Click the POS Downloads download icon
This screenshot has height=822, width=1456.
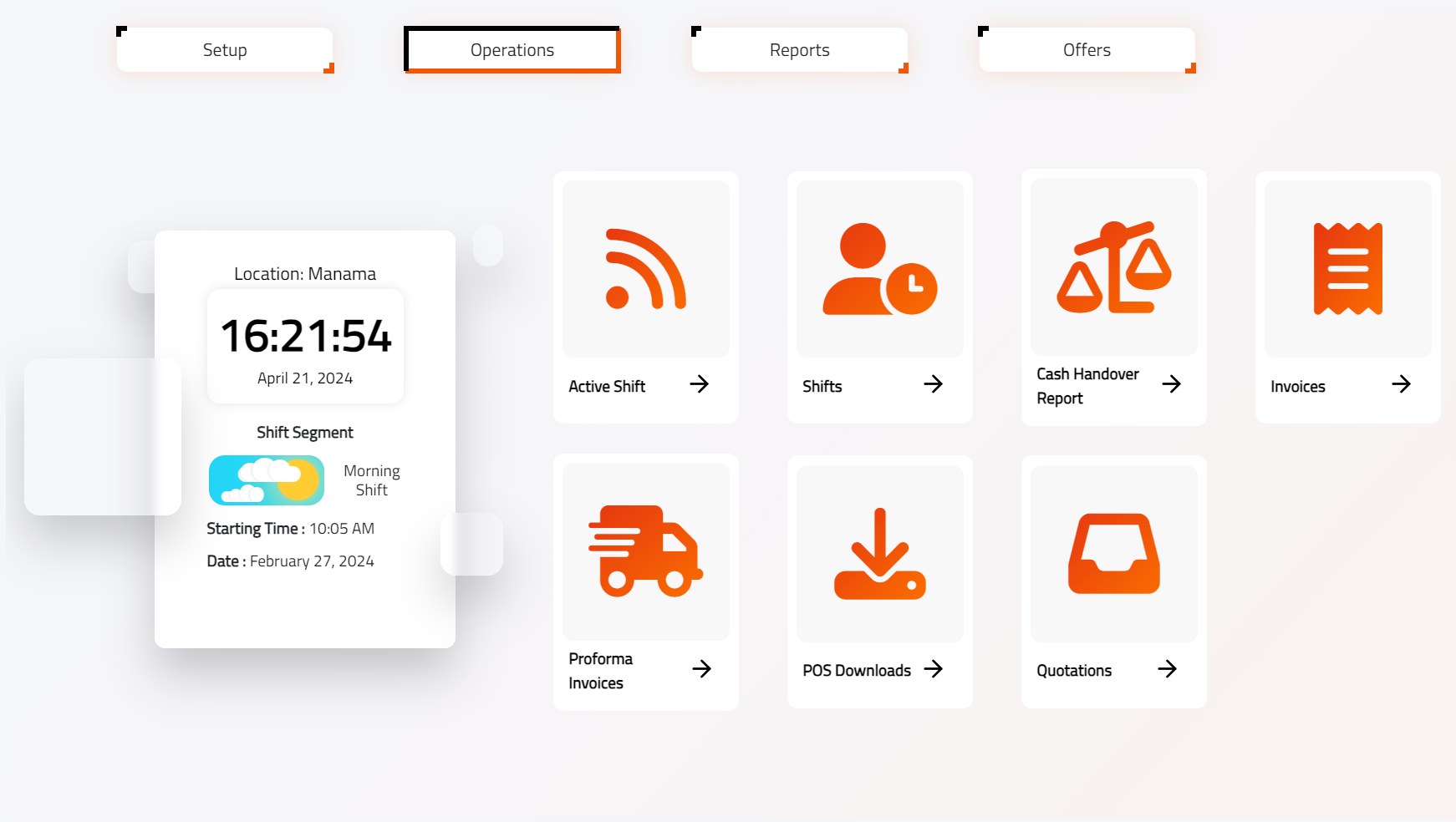coord(878,551)
